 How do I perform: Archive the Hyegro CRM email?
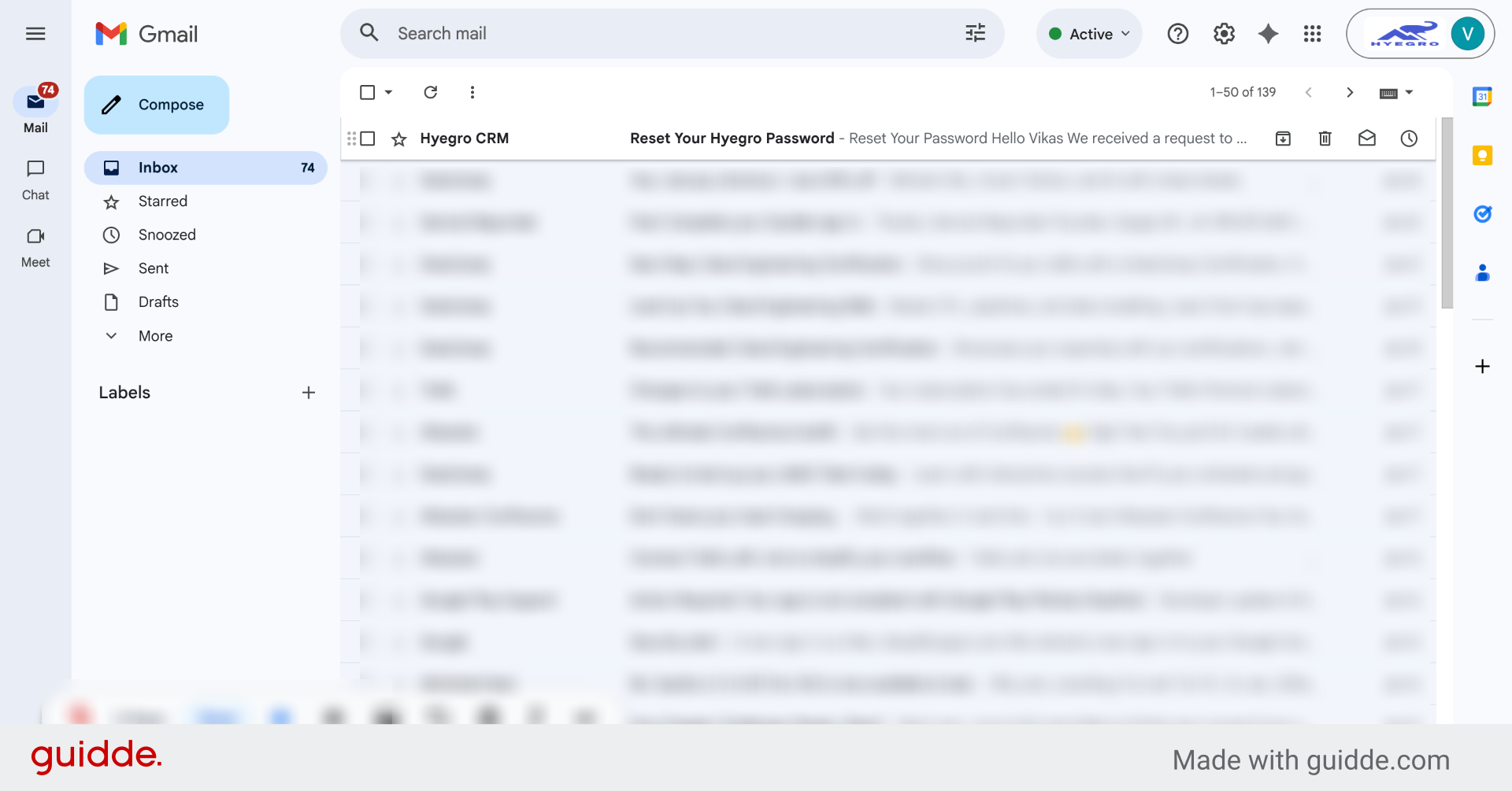pos(1283,138)
